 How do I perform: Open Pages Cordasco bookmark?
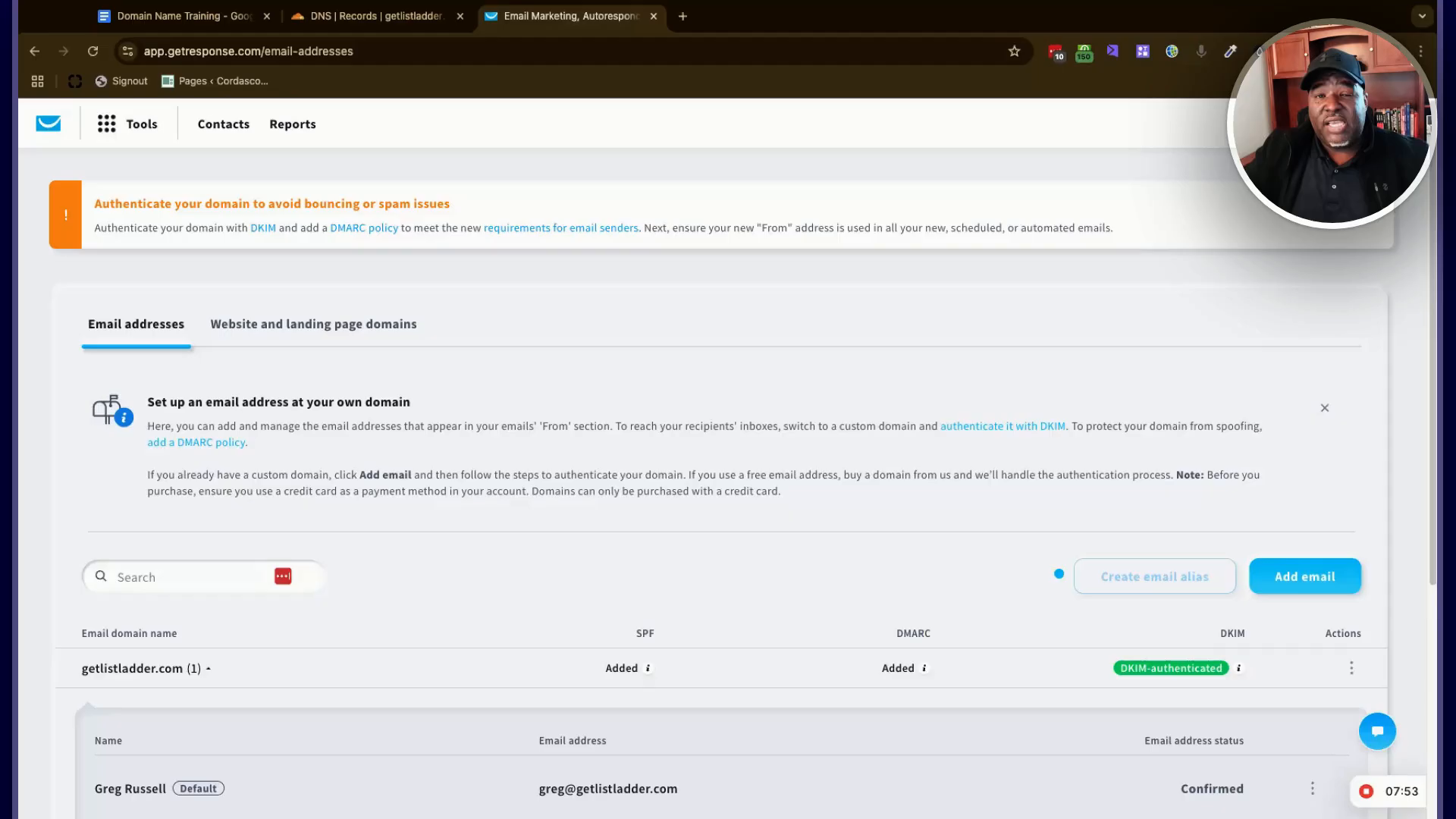tap(215, 81)
